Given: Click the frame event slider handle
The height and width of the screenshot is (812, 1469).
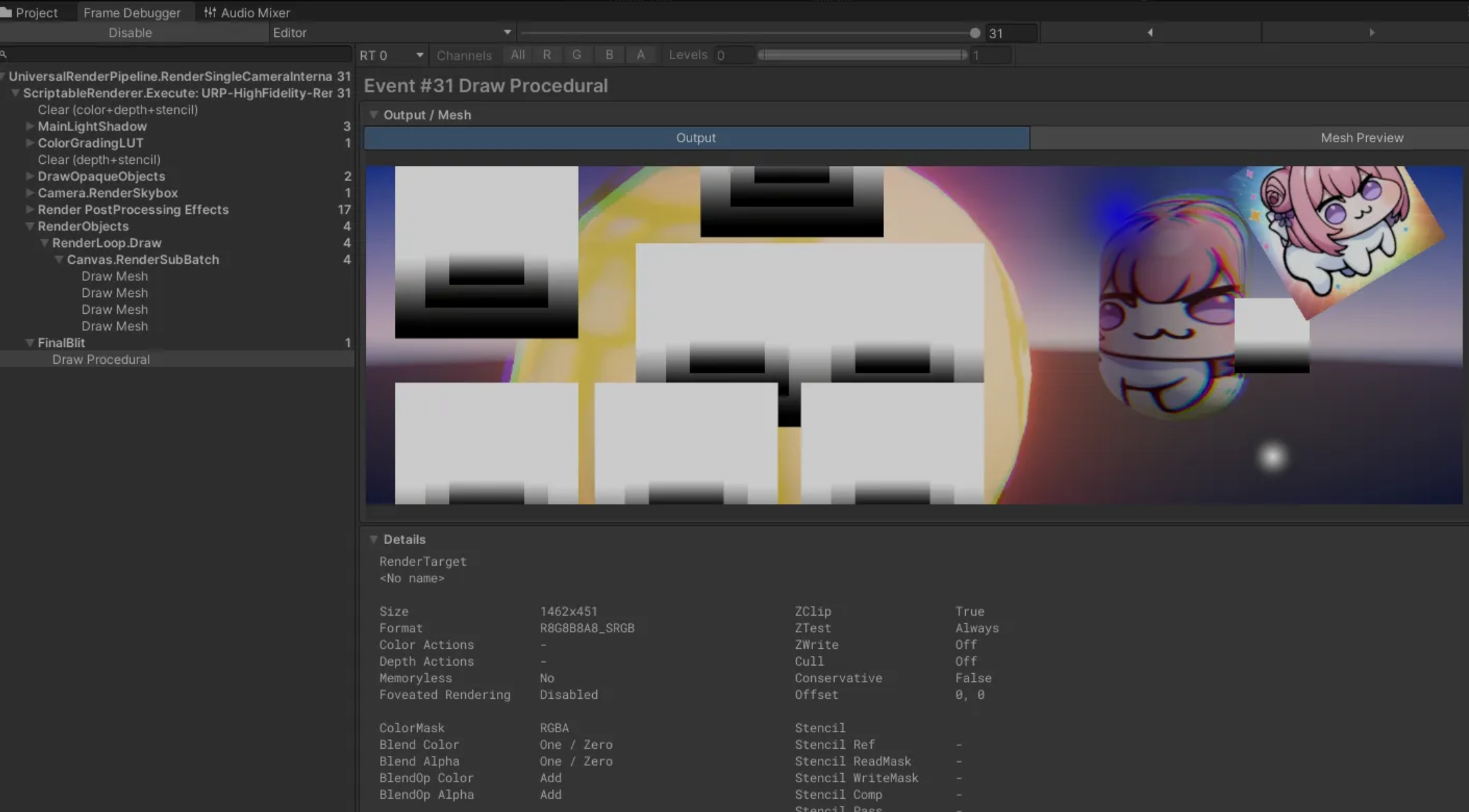Looking at the screenshot, I should click(x=975, y=33).
